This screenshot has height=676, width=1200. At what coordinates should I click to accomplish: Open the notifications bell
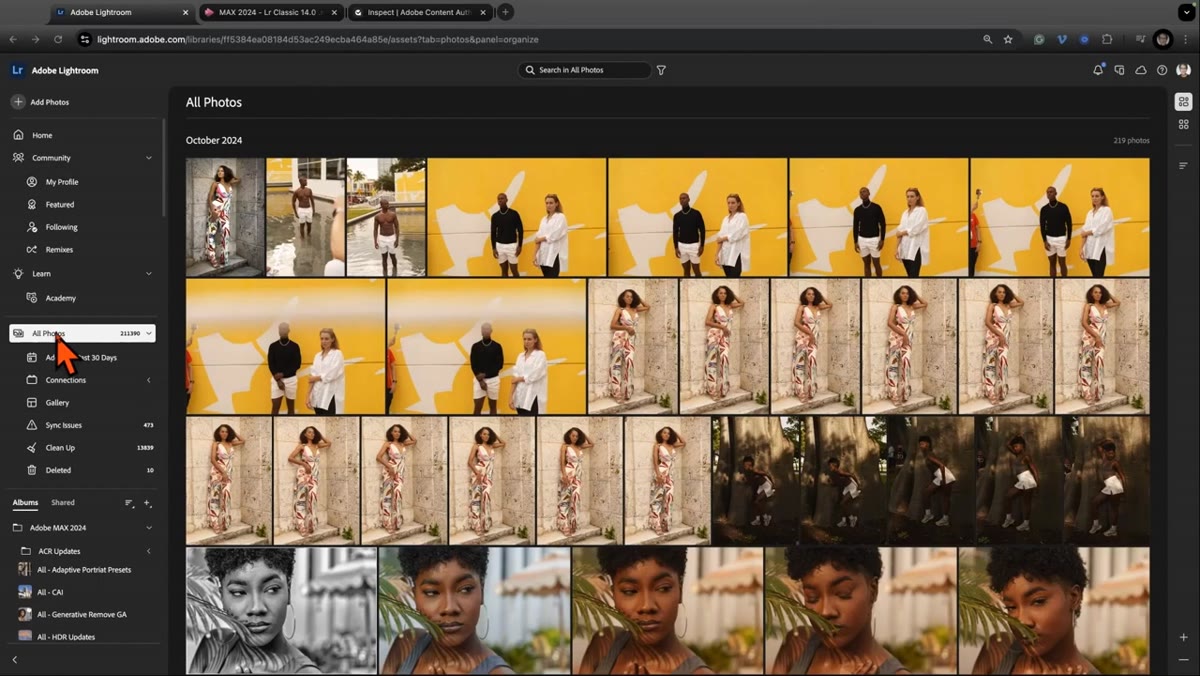click(x=1098, y=70)
